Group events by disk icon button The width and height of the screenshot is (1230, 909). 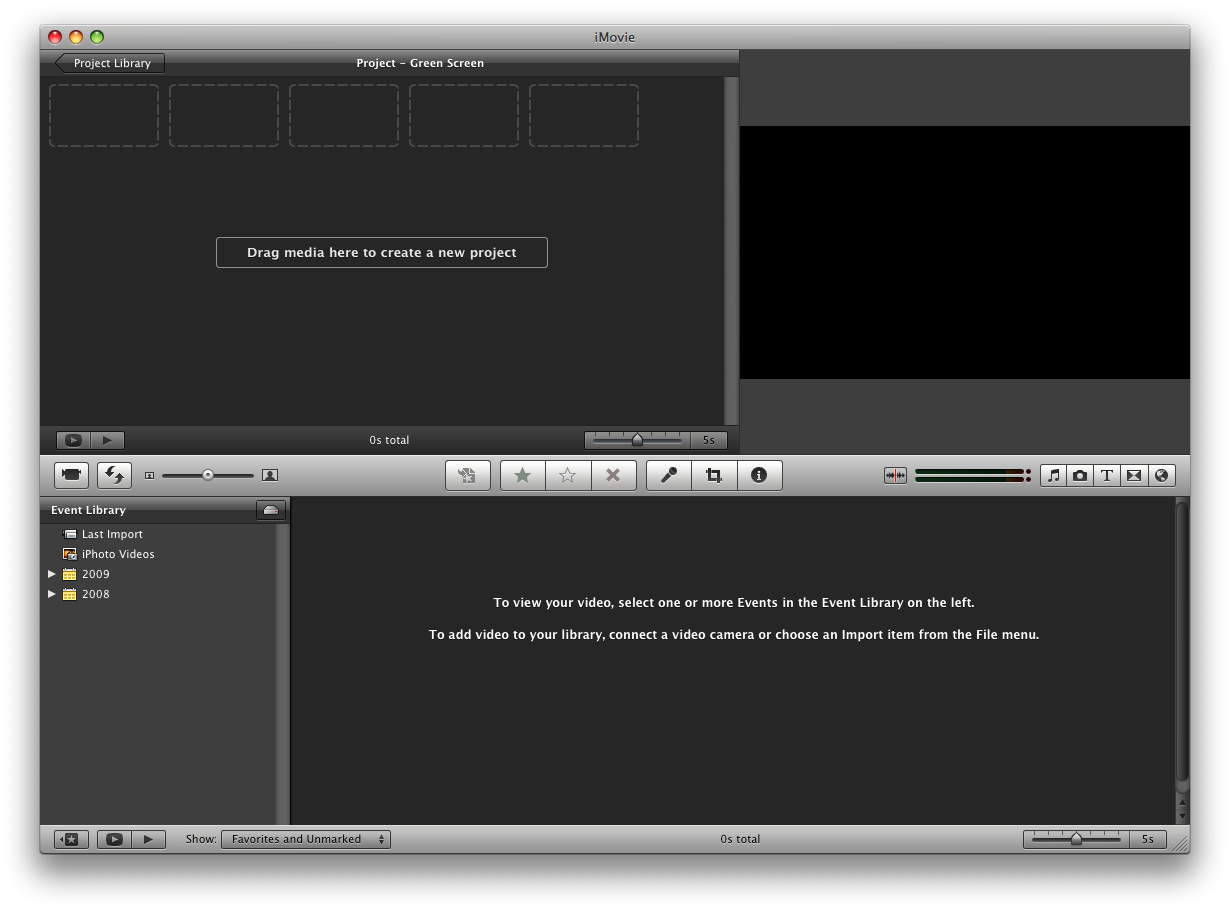point(271,510)
